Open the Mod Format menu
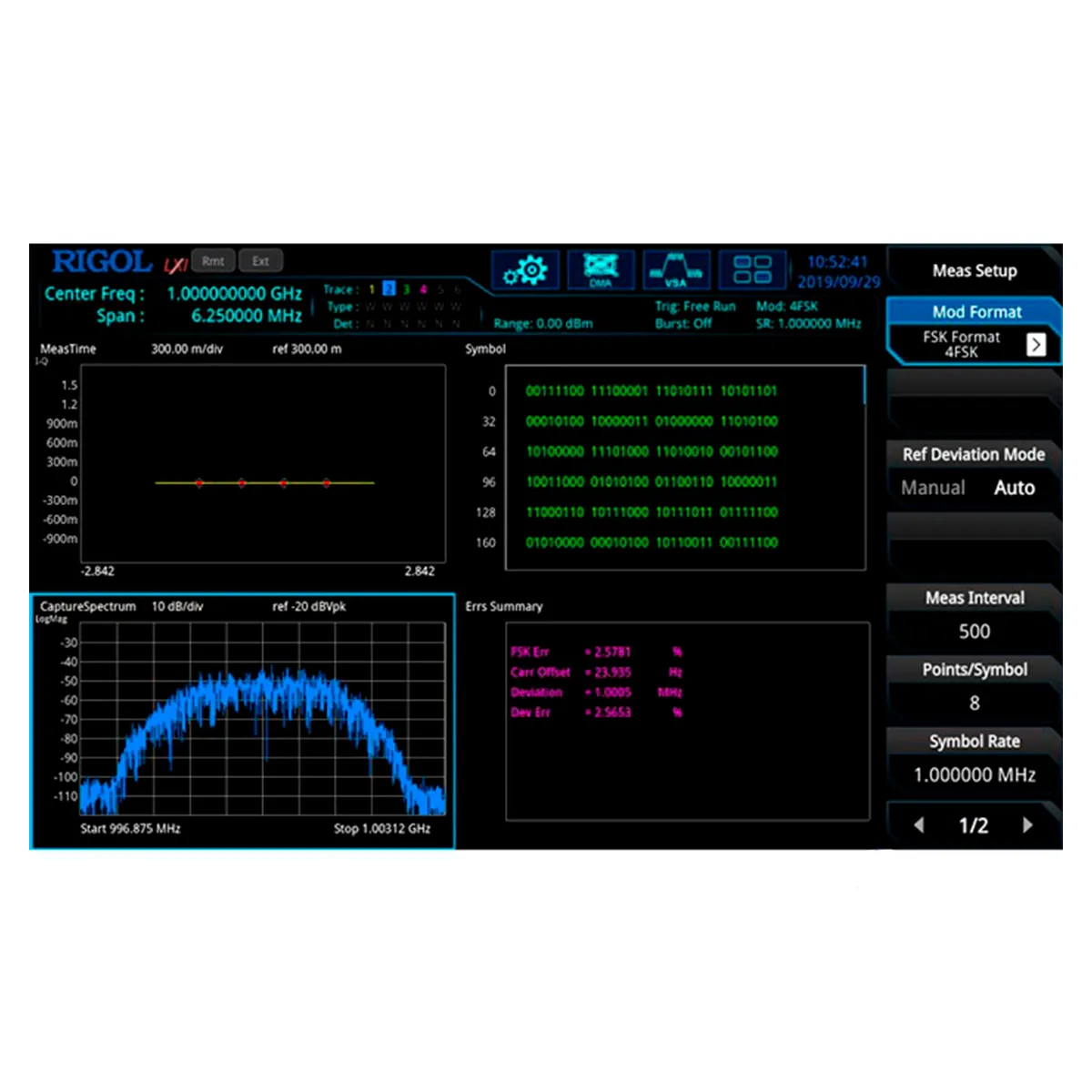The image size is (1092, 1092). 976,312
